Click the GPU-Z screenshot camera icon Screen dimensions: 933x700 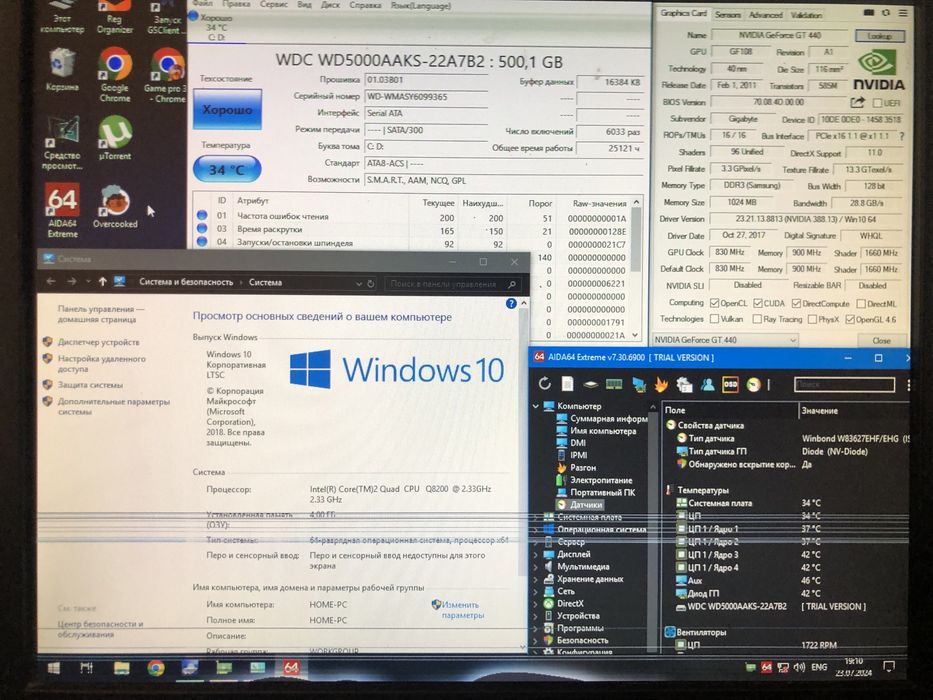869,12
